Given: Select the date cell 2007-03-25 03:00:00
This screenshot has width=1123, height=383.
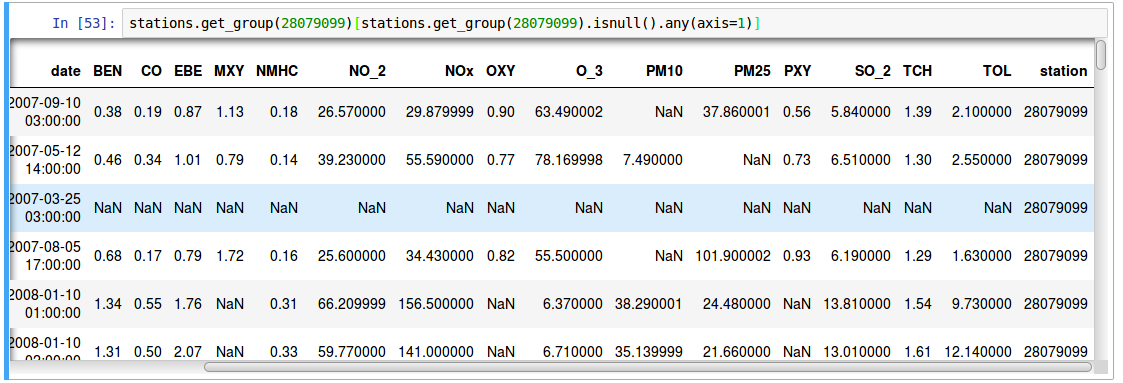Looking at the screenshot, I should [x=46, y=208].
